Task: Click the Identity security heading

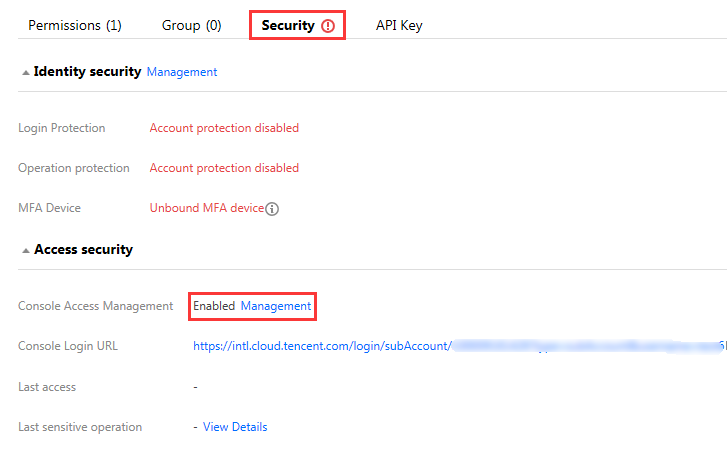Action: tap(87, 71)
